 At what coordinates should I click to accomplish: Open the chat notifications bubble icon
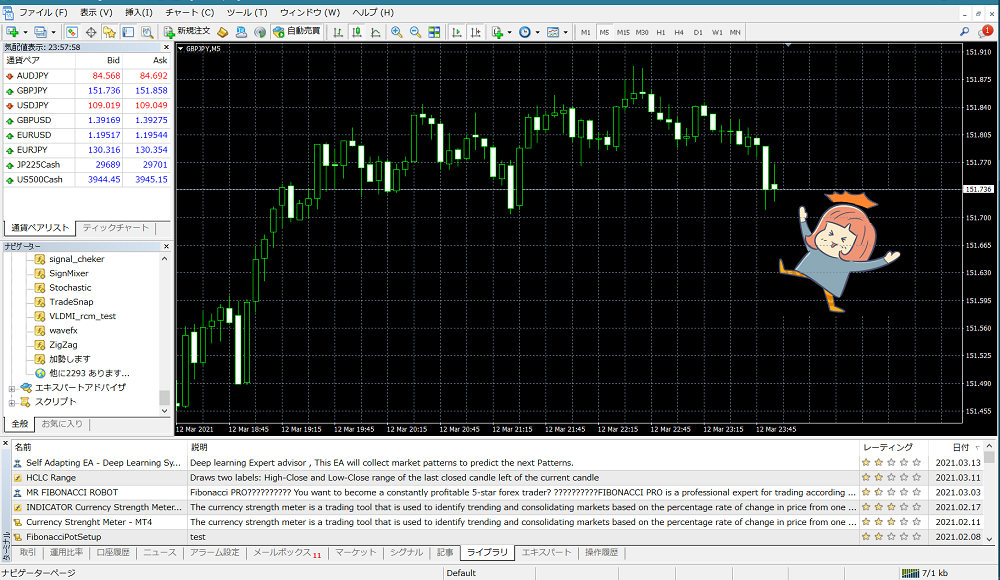tap(986, 31)
